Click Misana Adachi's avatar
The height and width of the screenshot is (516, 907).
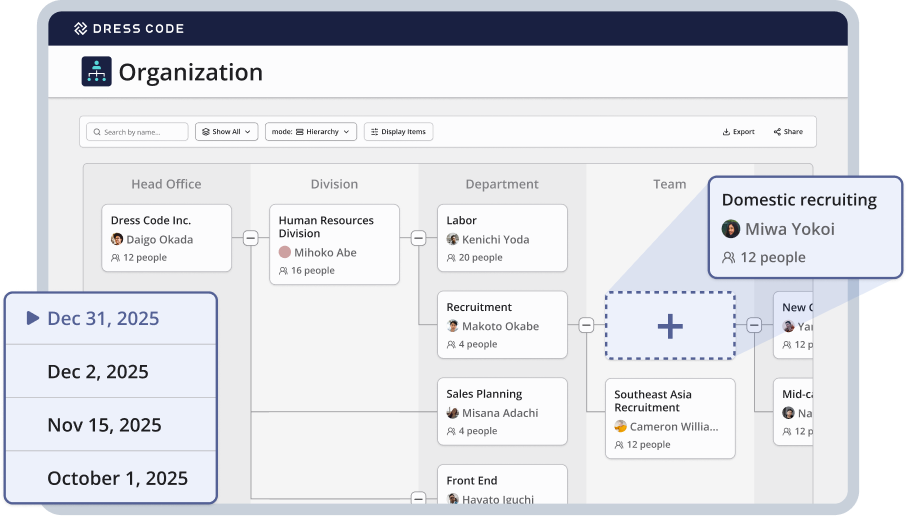[452, 412]
